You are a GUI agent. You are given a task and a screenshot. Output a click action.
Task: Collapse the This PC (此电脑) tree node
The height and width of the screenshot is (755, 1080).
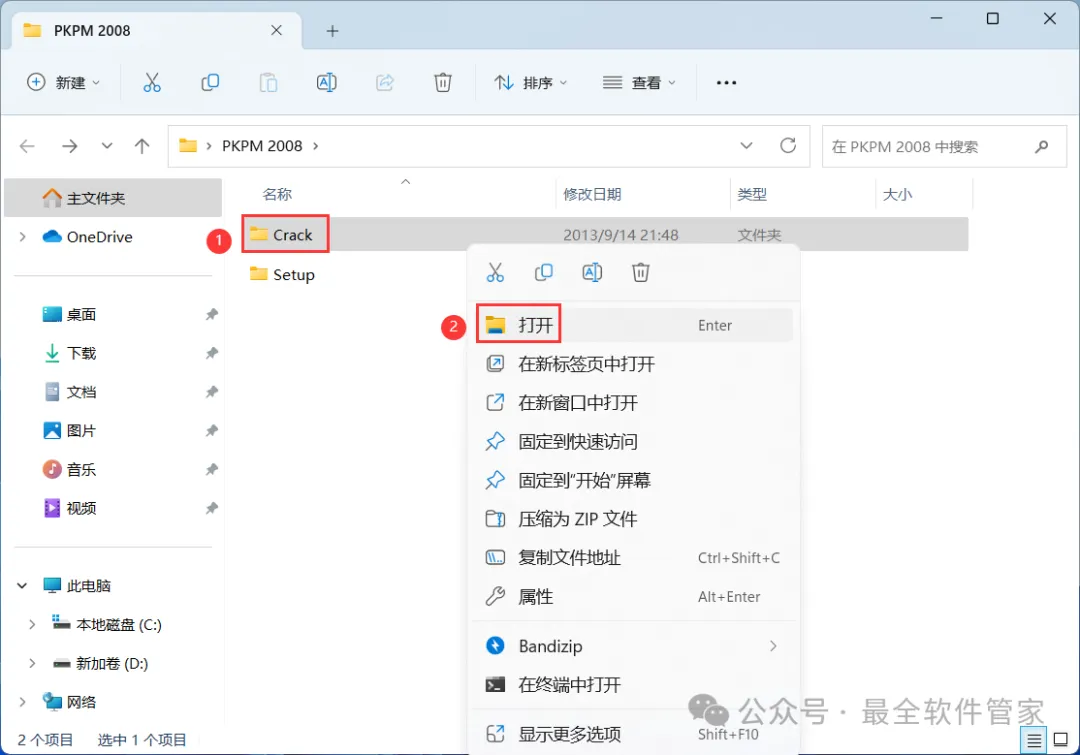tap(22, 586)
